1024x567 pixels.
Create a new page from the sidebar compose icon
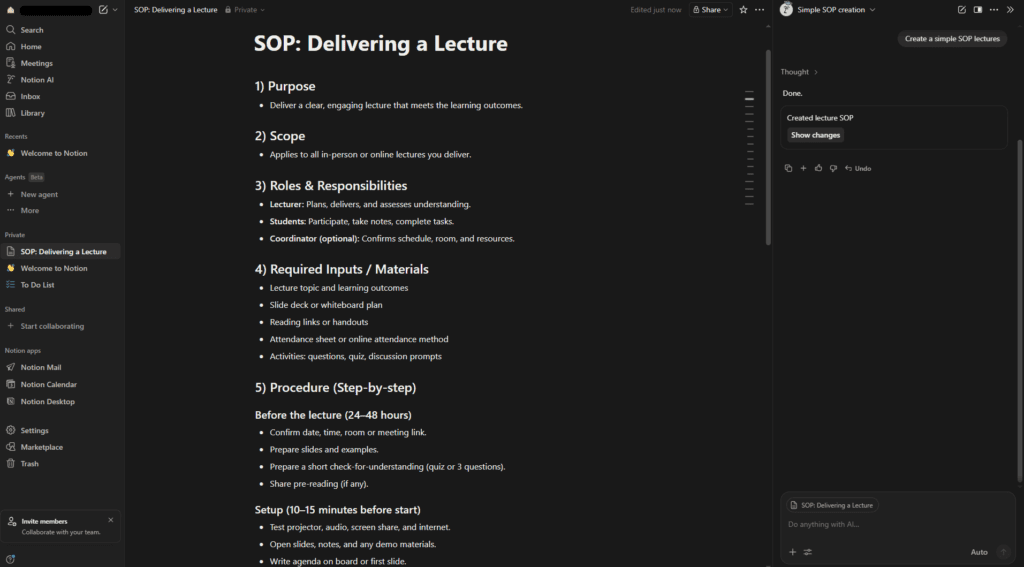[x=103, y=10]
